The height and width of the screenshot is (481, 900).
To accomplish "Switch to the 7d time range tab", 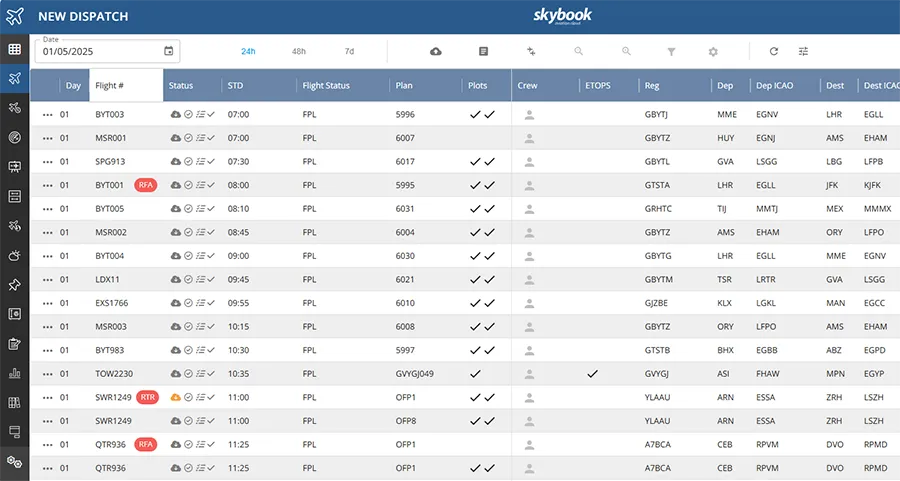I will tap(349, 51).
